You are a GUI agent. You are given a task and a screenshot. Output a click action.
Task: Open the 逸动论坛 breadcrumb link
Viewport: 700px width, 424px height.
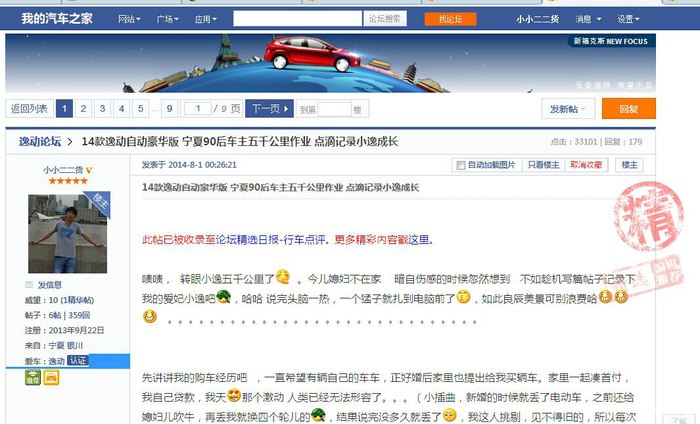coord(40,141)
